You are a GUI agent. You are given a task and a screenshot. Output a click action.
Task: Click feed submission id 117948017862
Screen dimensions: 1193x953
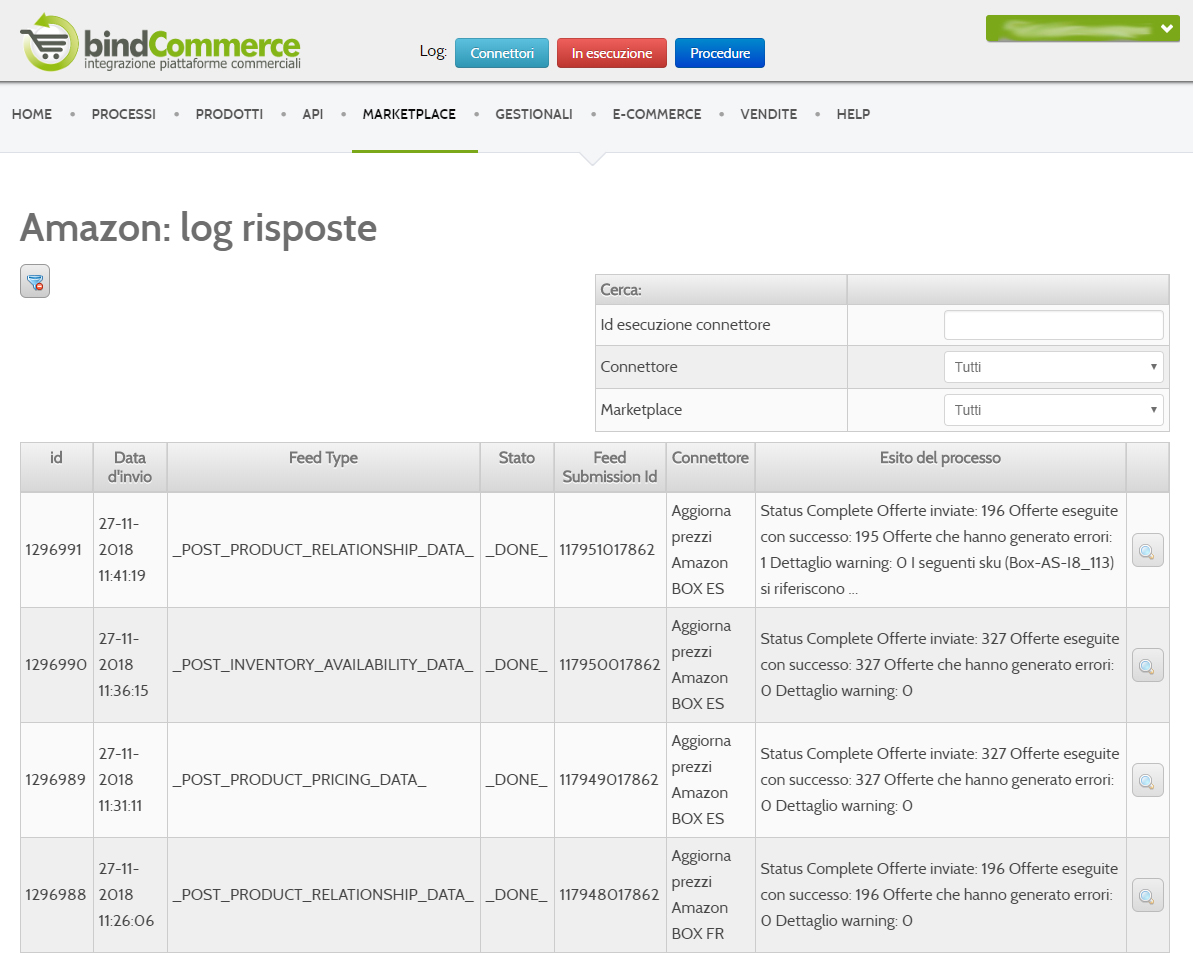609,894
